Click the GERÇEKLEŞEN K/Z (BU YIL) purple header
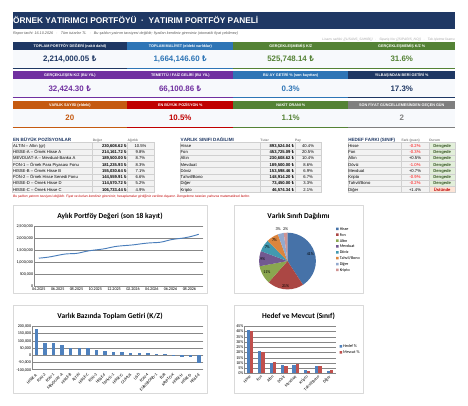The height and width of the screenshot is (406, 468). pyautogui.click(x=70, y=75)
